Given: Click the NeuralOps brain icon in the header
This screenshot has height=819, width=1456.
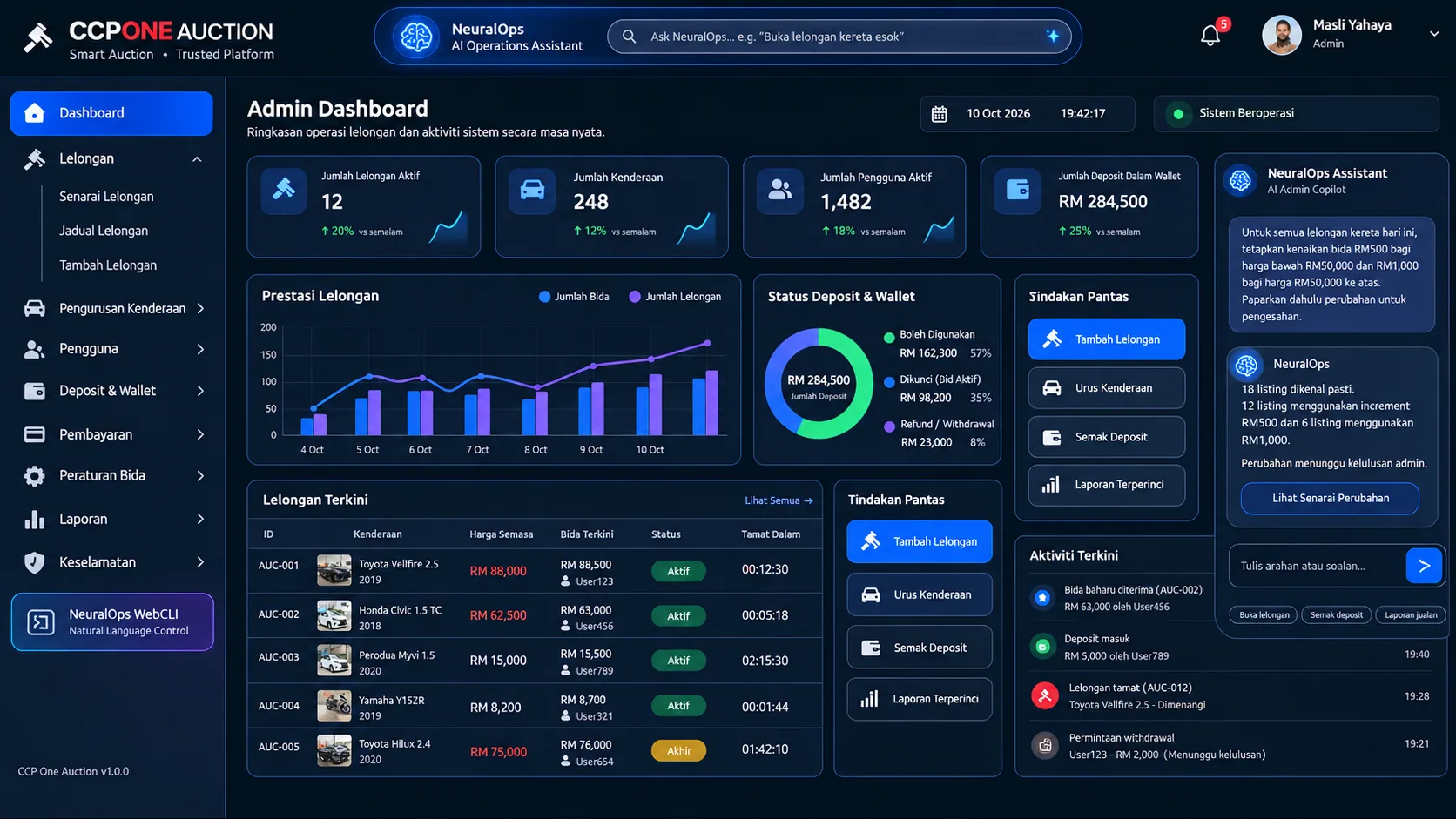Looking at the screenshot, I should [416, 37].
